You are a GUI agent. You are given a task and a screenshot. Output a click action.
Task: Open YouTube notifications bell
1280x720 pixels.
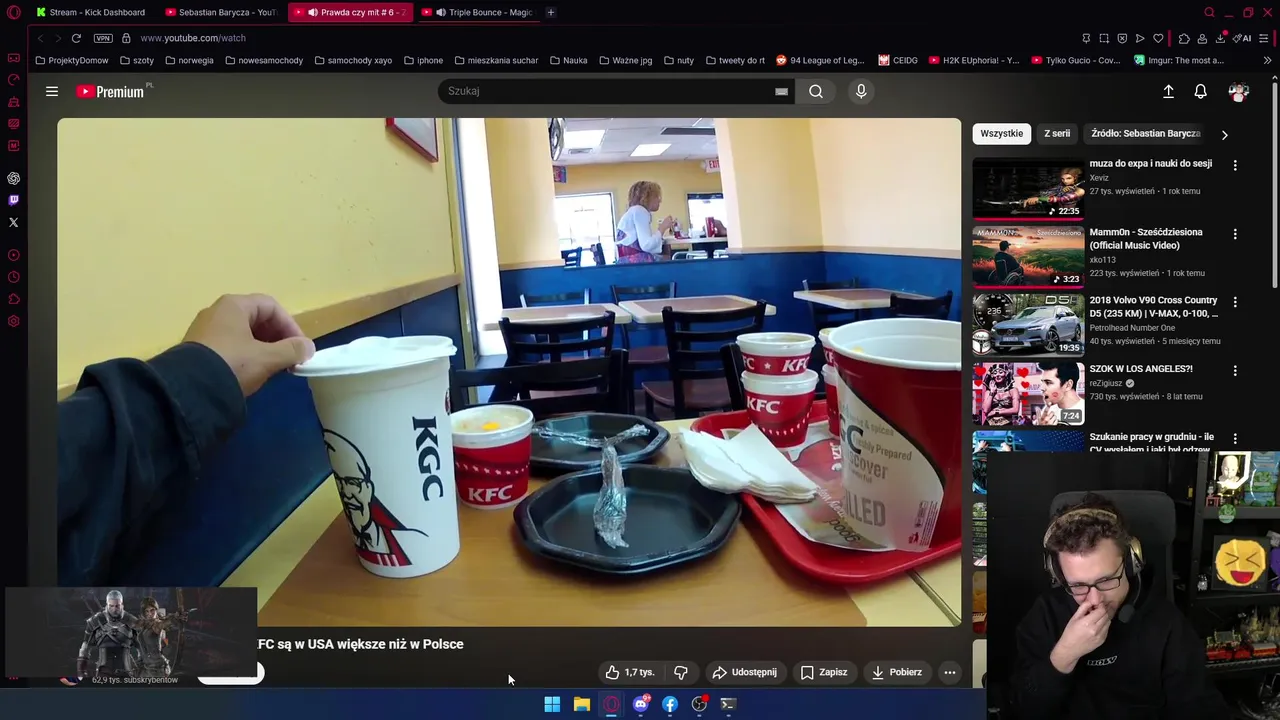pyautogui.click(x=1200, y=91)
